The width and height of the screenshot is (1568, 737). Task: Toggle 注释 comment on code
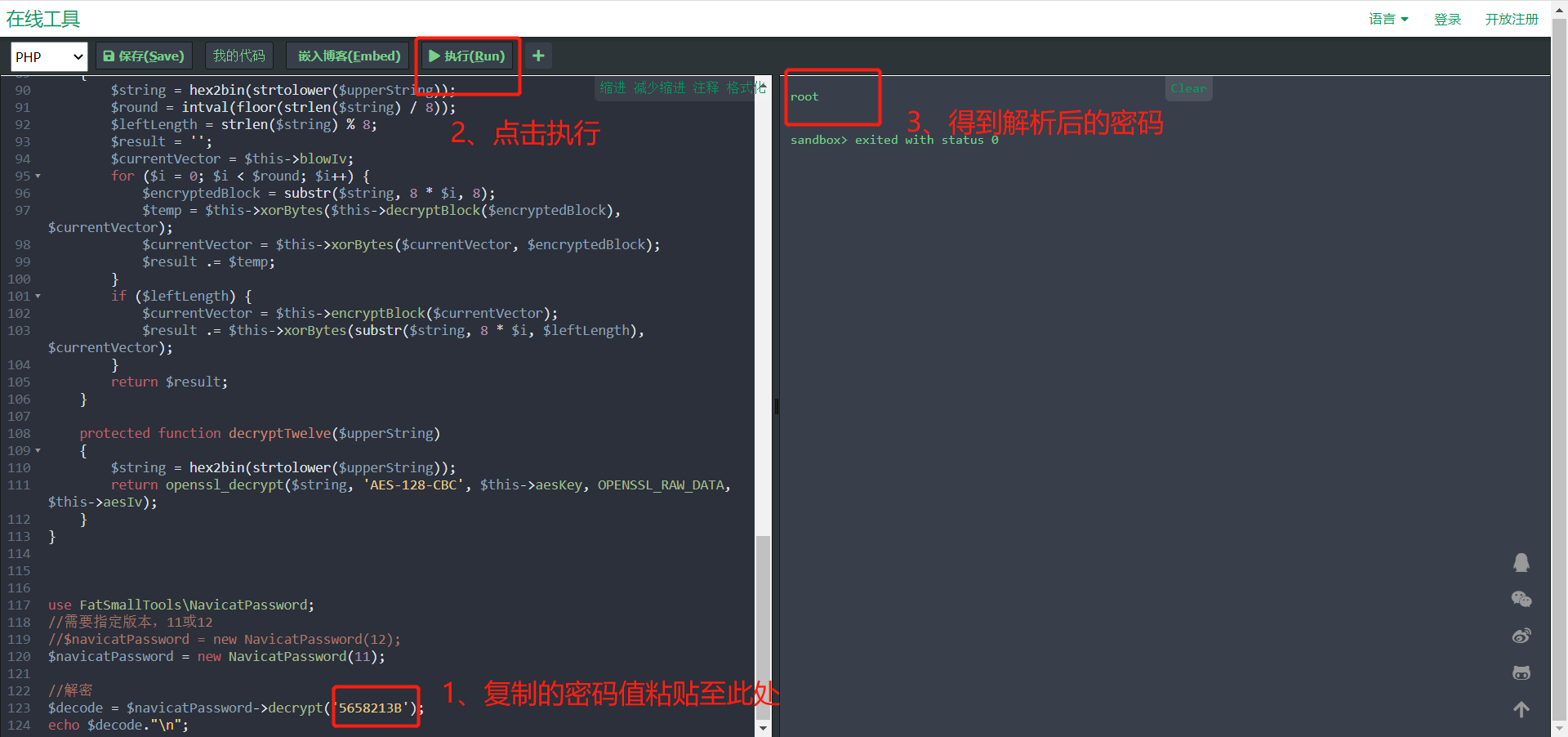(x=706, y=87)
